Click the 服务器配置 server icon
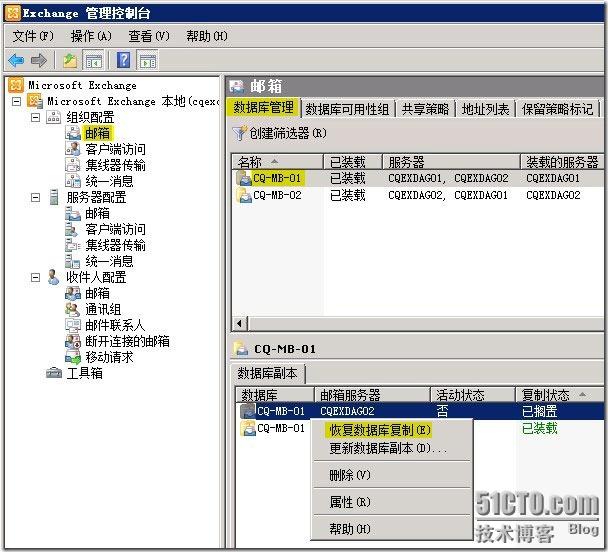The image size is (608, 552). point(54,197)
